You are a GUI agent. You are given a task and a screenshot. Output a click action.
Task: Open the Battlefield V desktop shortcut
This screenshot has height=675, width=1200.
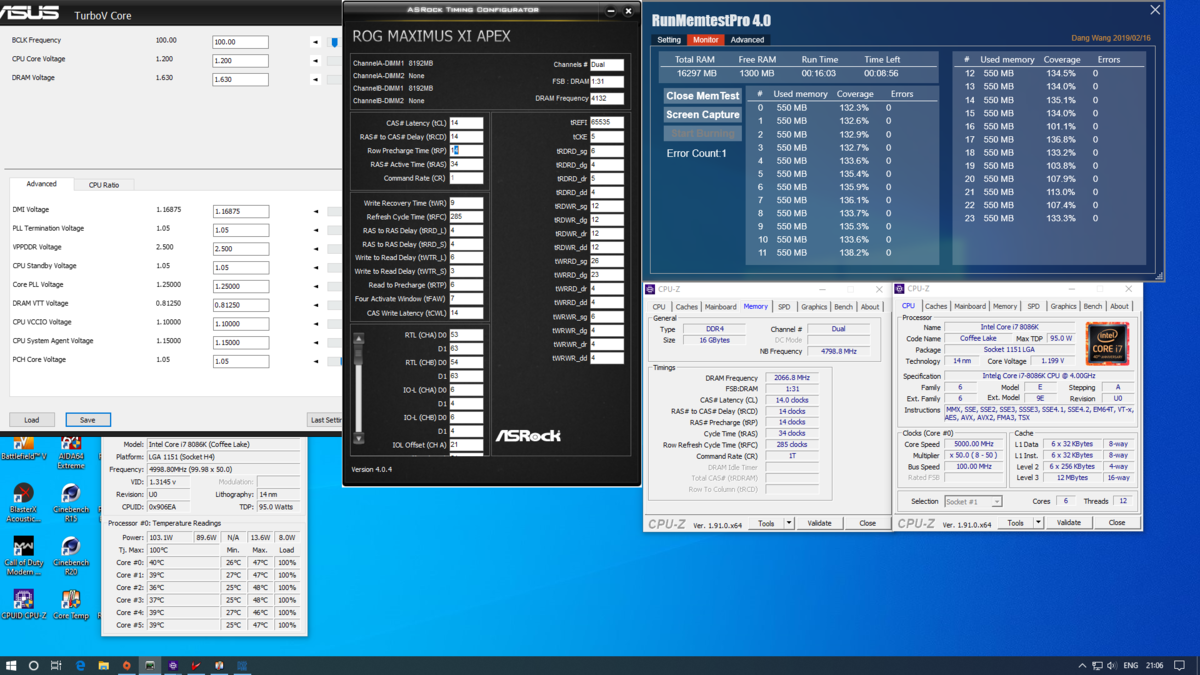(23, 449)
